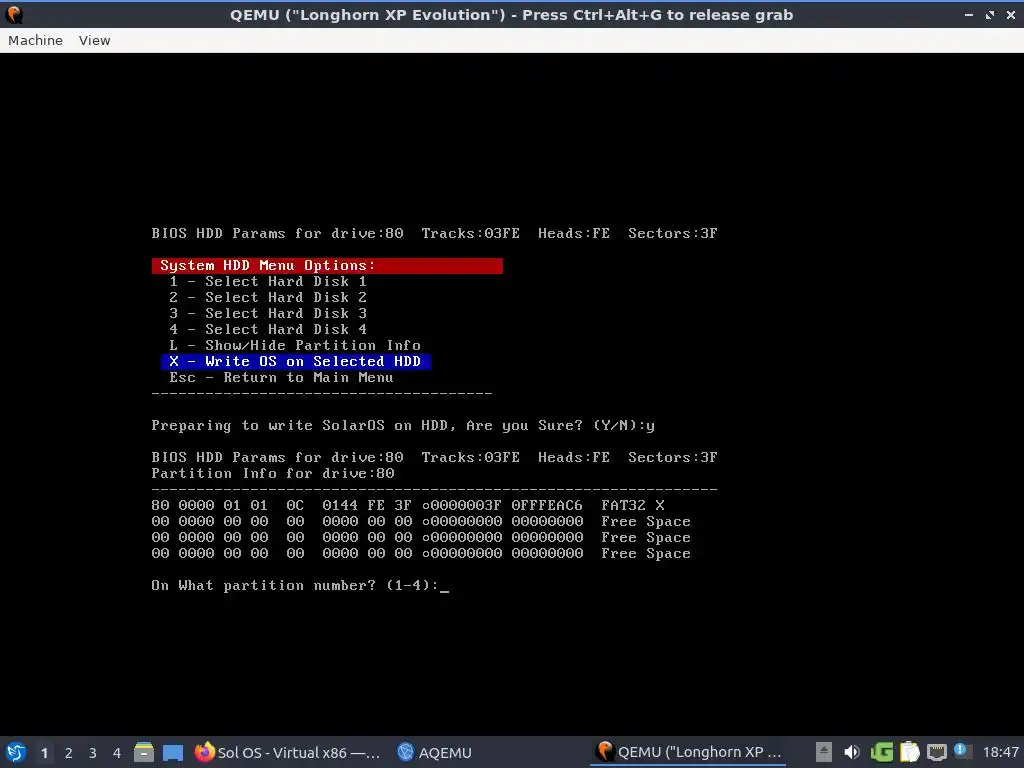
Task: Open the file manager taskbar icon
Action: [144, 752]
